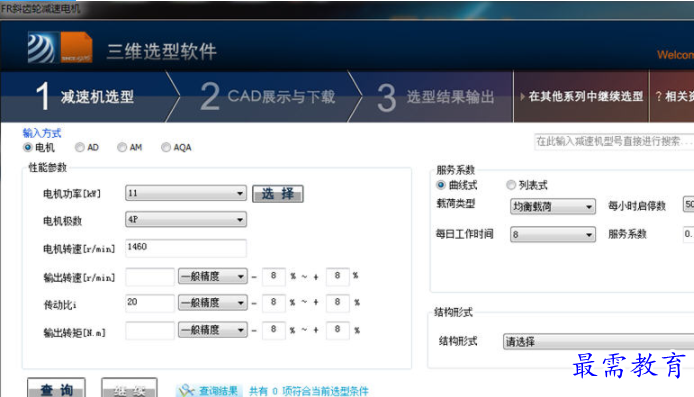Click the blue striped software logo
The image size is (694, 397).
tap(42, 47)
